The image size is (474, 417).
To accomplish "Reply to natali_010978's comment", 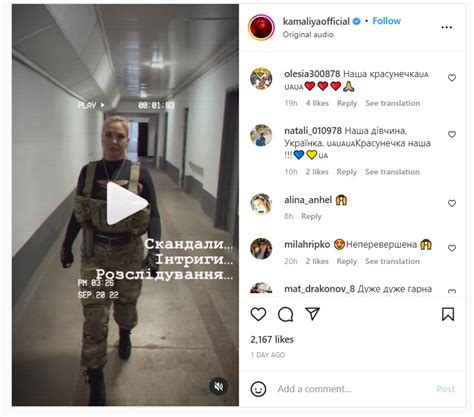I will click(x=347, y=172).
